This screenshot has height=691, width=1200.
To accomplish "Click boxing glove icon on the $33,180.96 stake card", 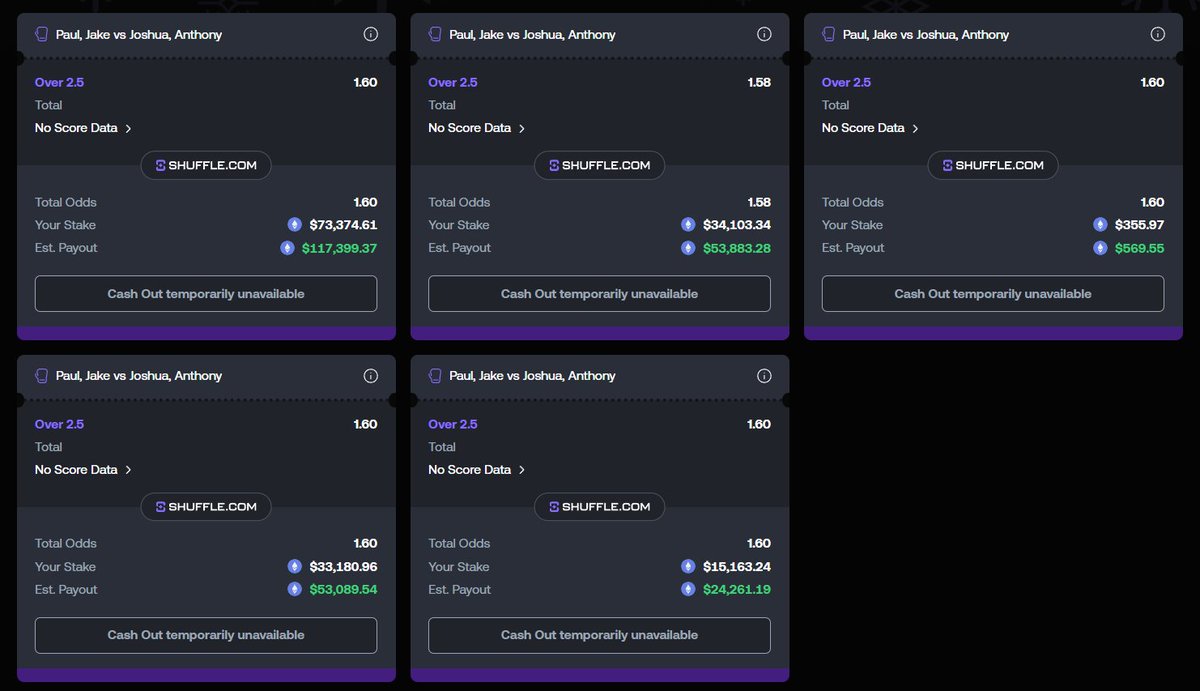I will pos(42,376).
